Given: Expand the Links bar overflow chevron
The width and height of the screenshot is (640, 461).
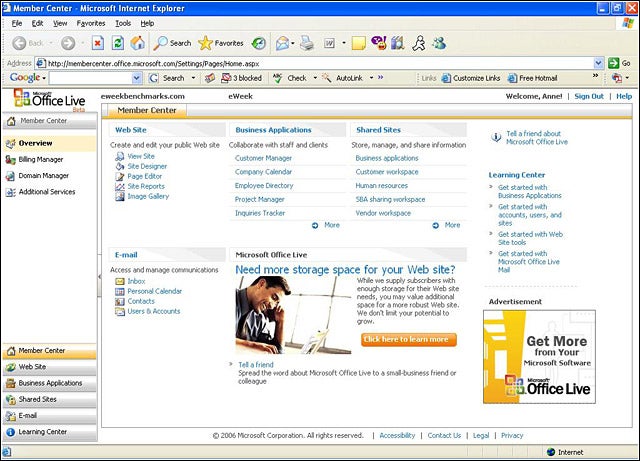Looking at the screenshot, I should pos(595,76).
